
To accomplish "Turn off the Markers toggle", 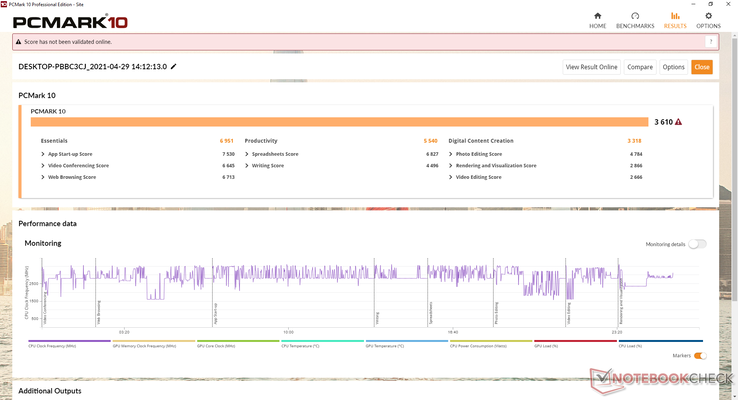I will (699, 355).
